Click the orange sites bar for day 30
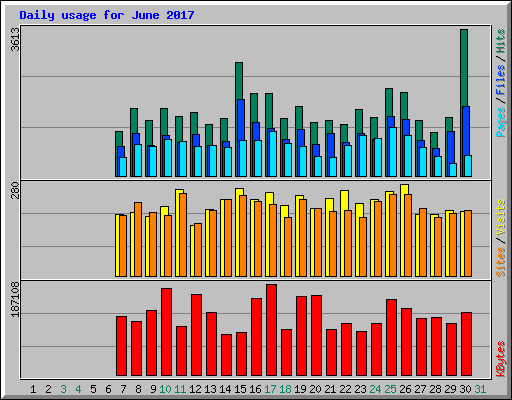Image resolution: width=512 pixels, height=400 pixels. click(468, 244)
